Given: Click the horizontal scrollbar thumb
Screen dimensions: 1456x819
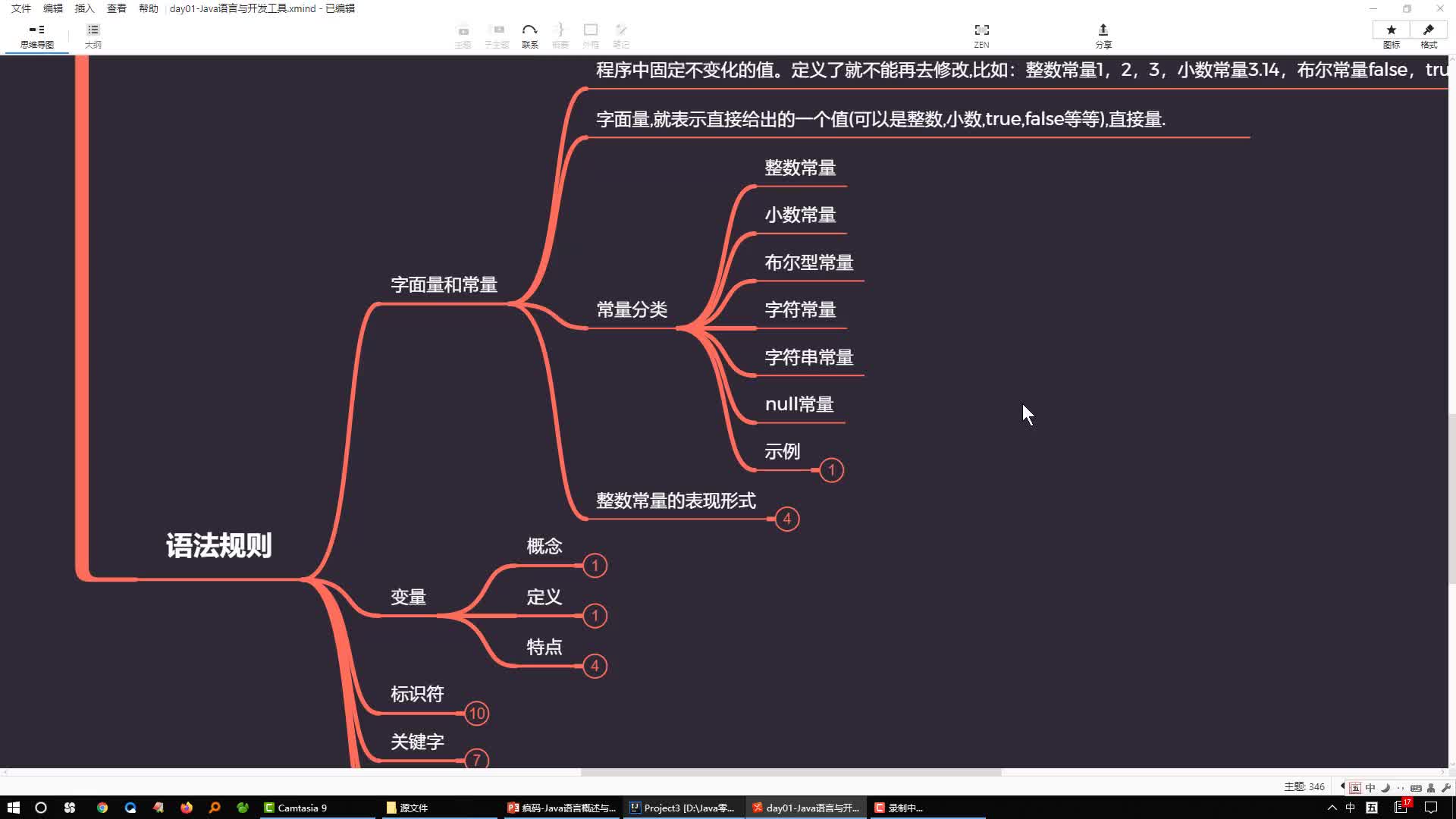Looking at the screenshot, I should click(x=791, y=772).
